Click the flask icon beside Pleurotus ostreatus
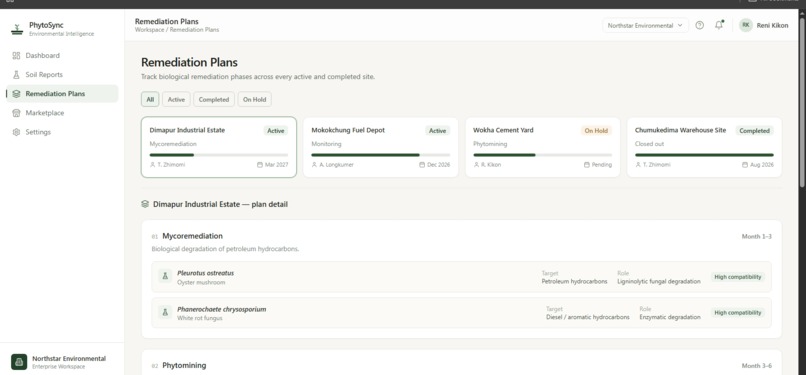This screenshot has width=806, height=375. pyautogui.click(x=165, y=276)
